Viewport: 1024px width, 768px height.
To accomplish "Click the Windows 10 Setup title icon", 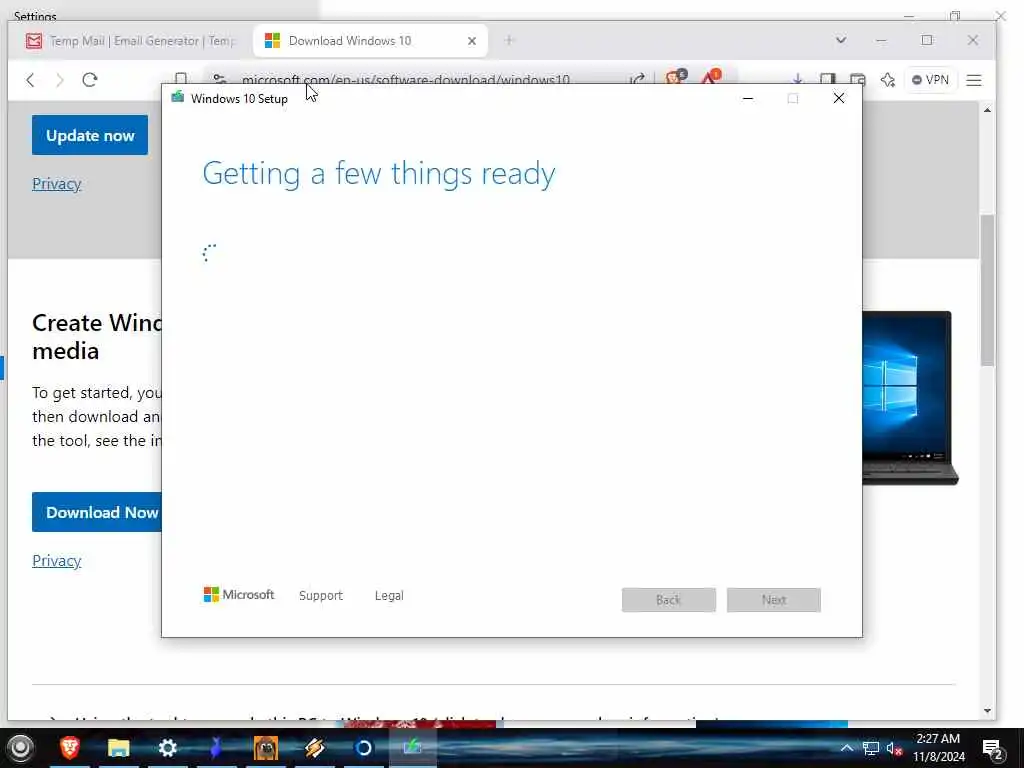I will 178,98.
